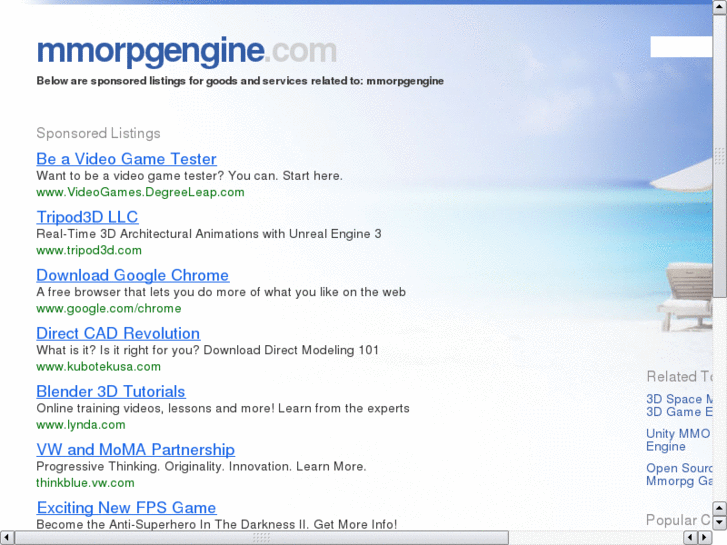The image size is (727, 545).
Task: Click 'Progressive Thinking. Originality.' description
Action: [201, 466]
